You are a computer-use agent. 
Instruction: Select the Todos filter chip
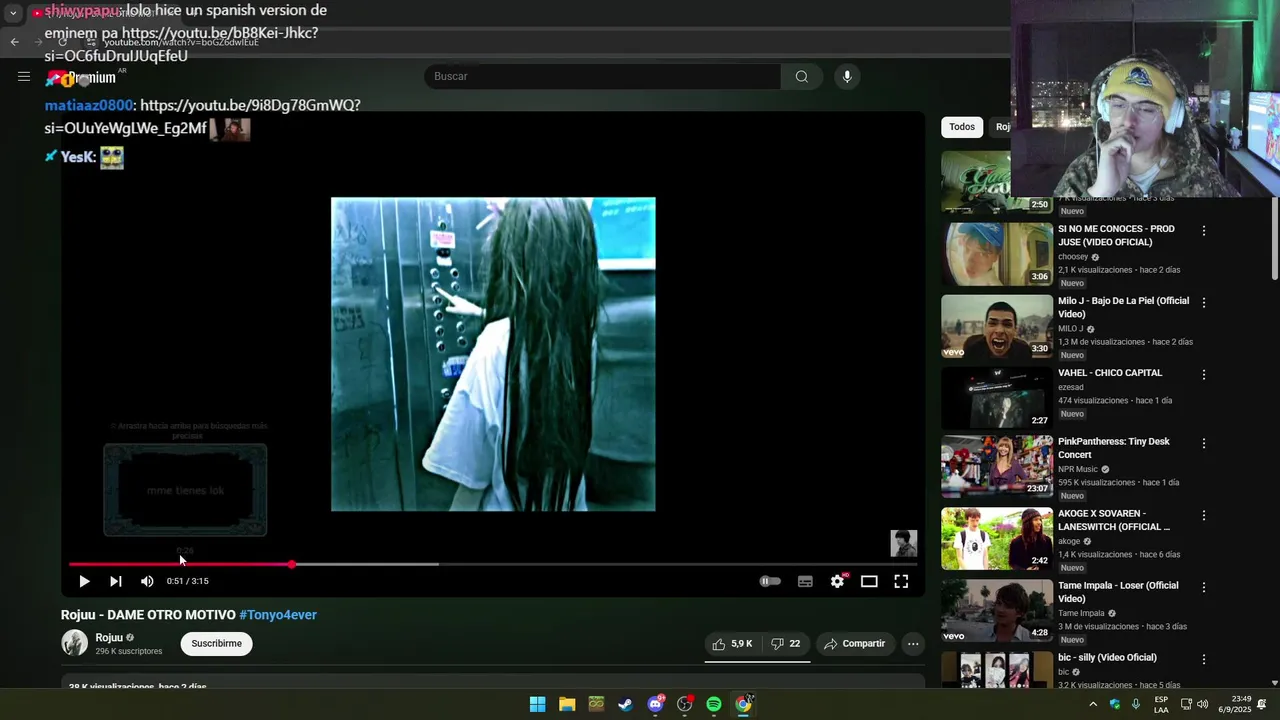click(962, 127)
